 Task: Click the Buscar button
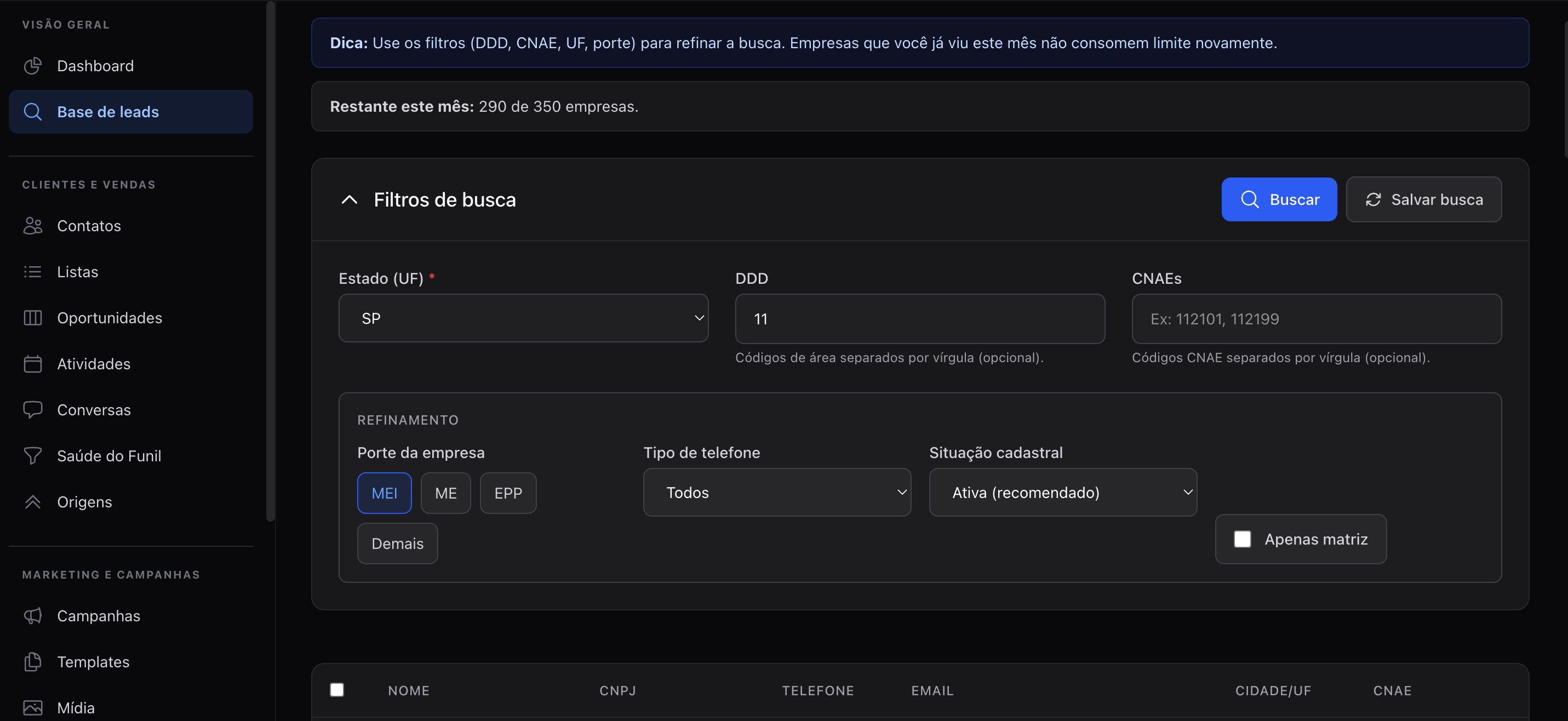(1279, 199)
